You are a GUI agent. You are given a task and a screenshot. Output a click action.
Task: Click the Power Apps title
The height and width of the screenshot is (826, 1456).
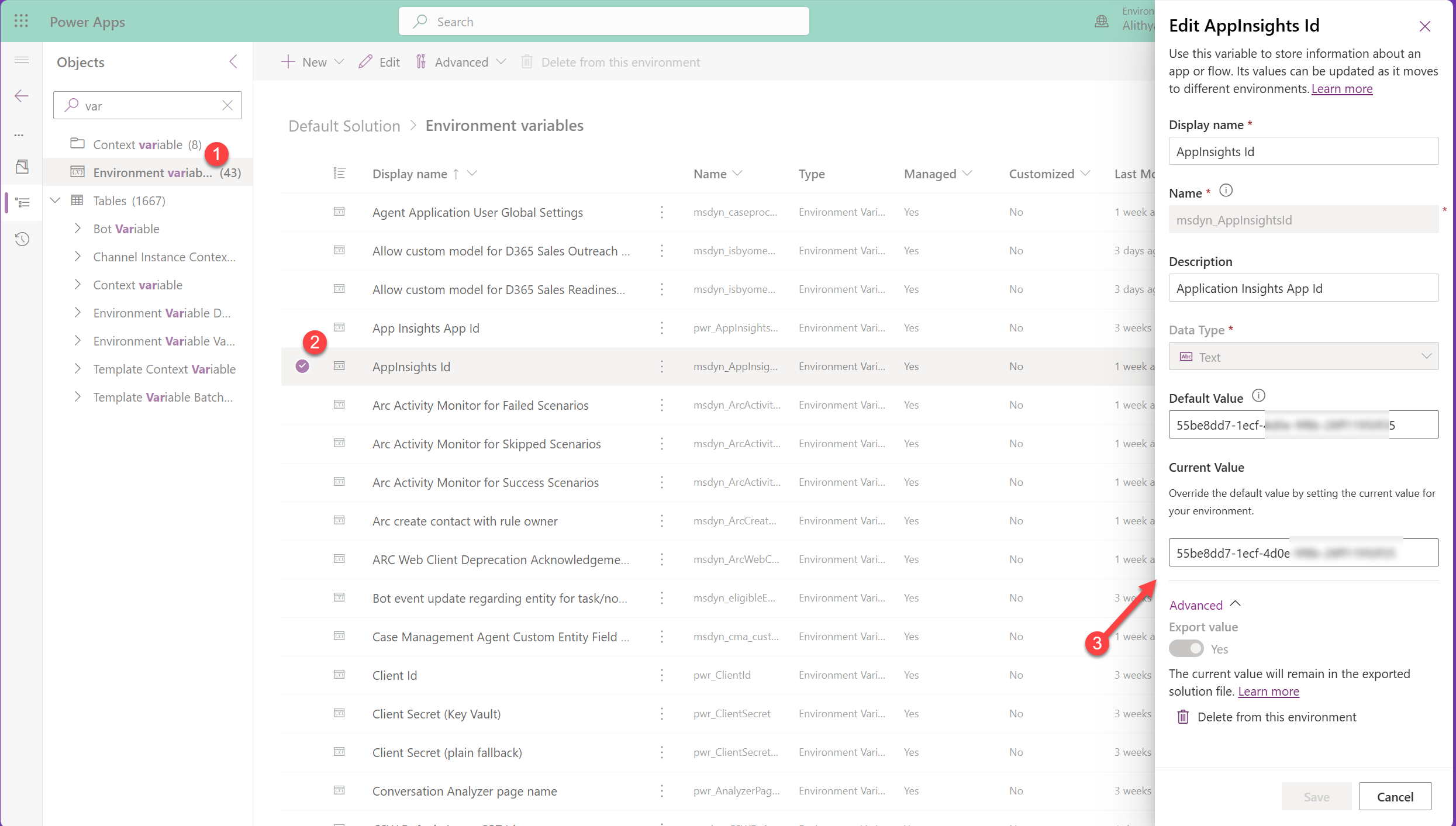coord(87,22)
